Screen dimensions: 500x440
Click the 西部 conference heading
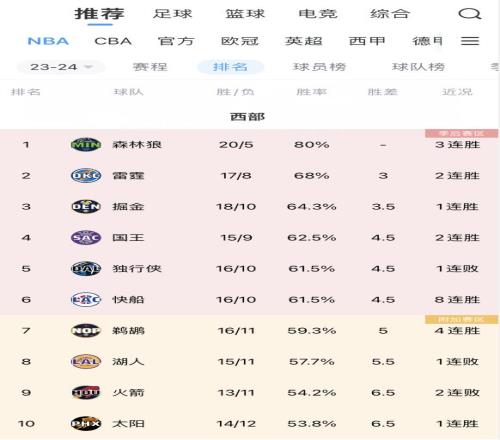[247, 117]
